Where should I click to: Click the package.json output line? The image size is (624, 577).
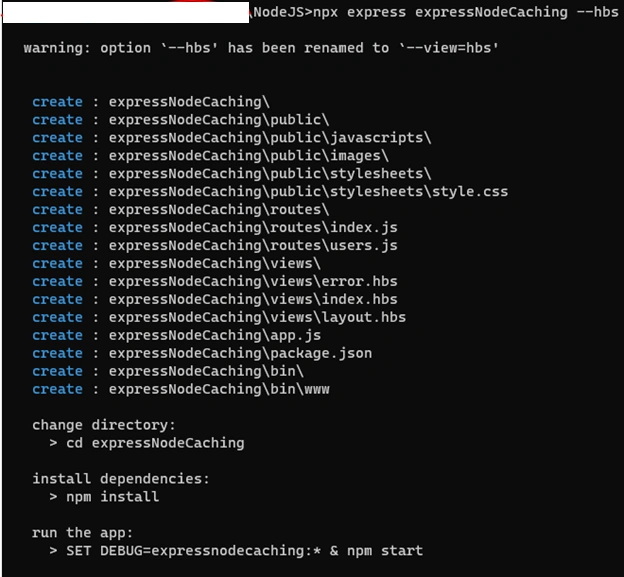(x=202, y=353)
